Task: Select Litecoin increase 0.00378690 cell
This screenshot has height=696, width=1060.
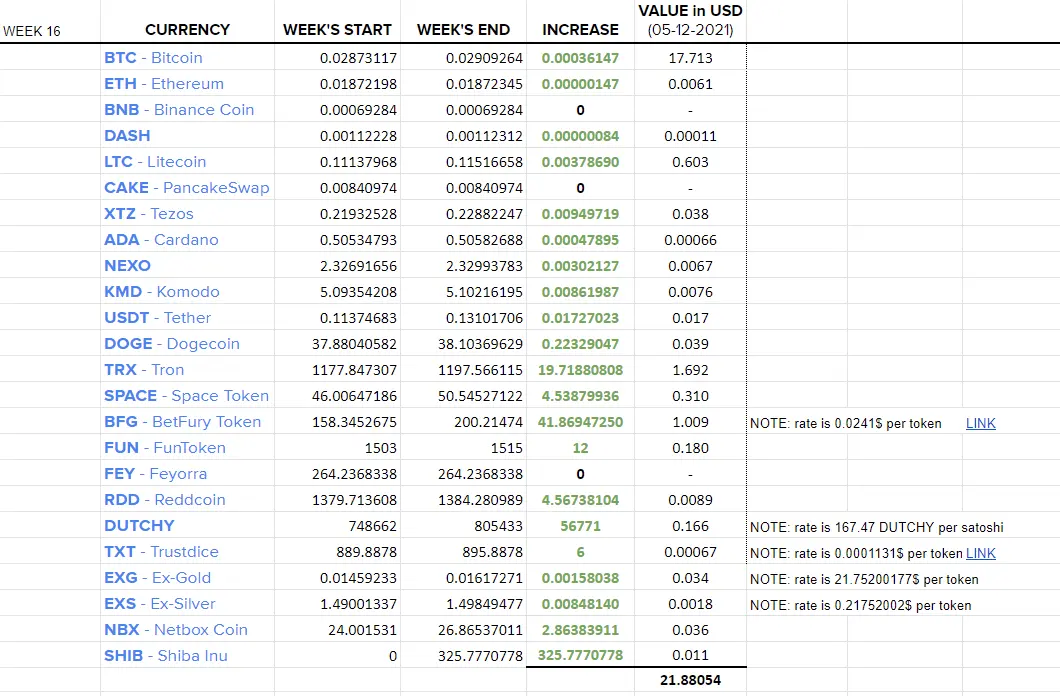Action: pyautogui.click(x=580, y=162)
